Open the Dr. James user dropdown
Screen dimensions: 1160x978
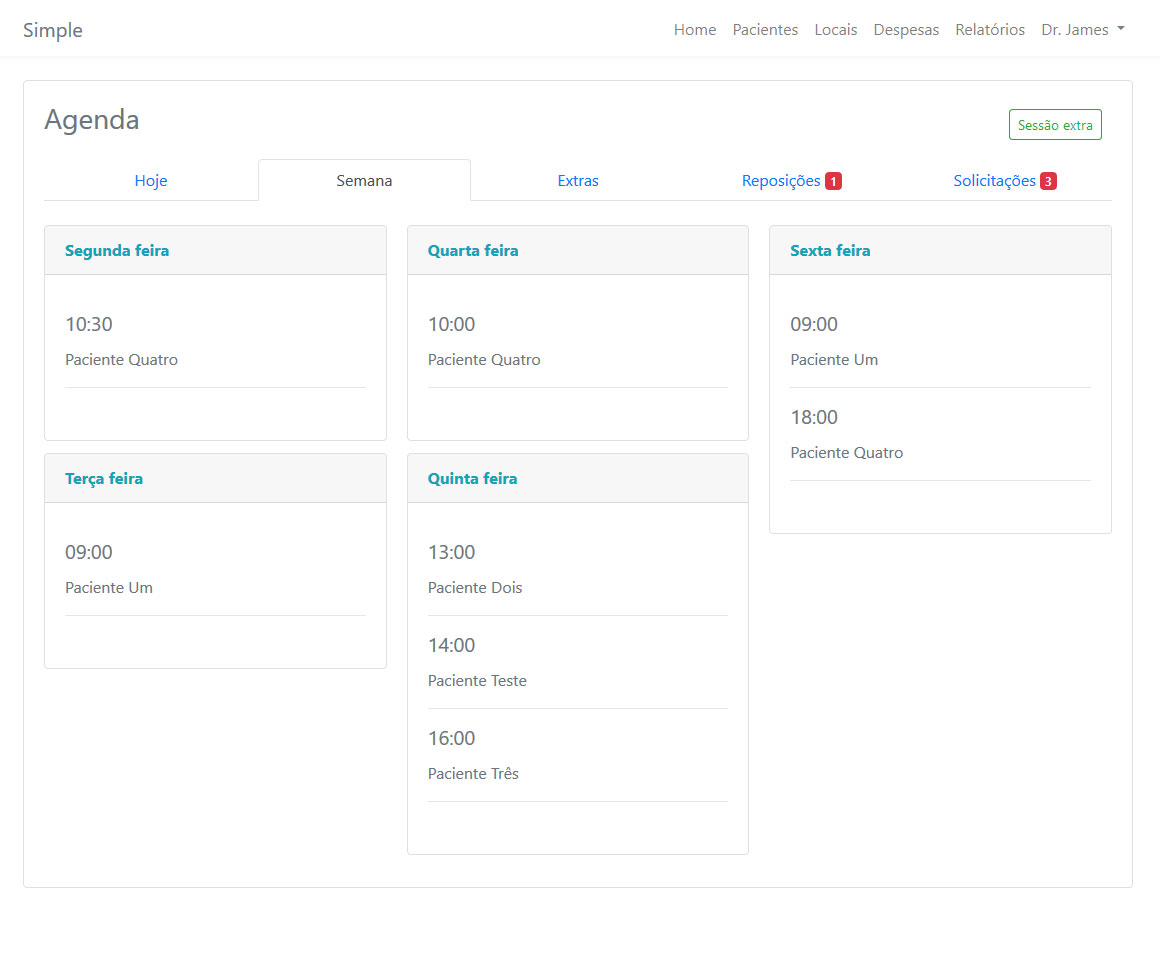[1082, 30]
